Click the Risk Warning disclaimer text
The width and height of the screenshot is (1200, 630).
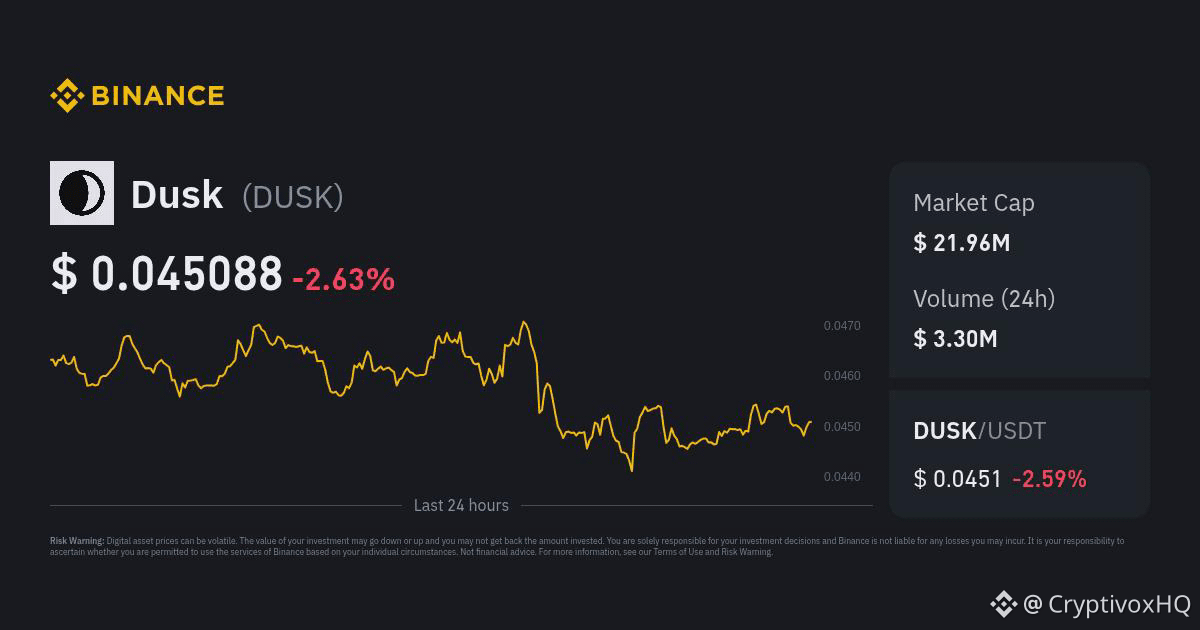click(x=587, y=546)
